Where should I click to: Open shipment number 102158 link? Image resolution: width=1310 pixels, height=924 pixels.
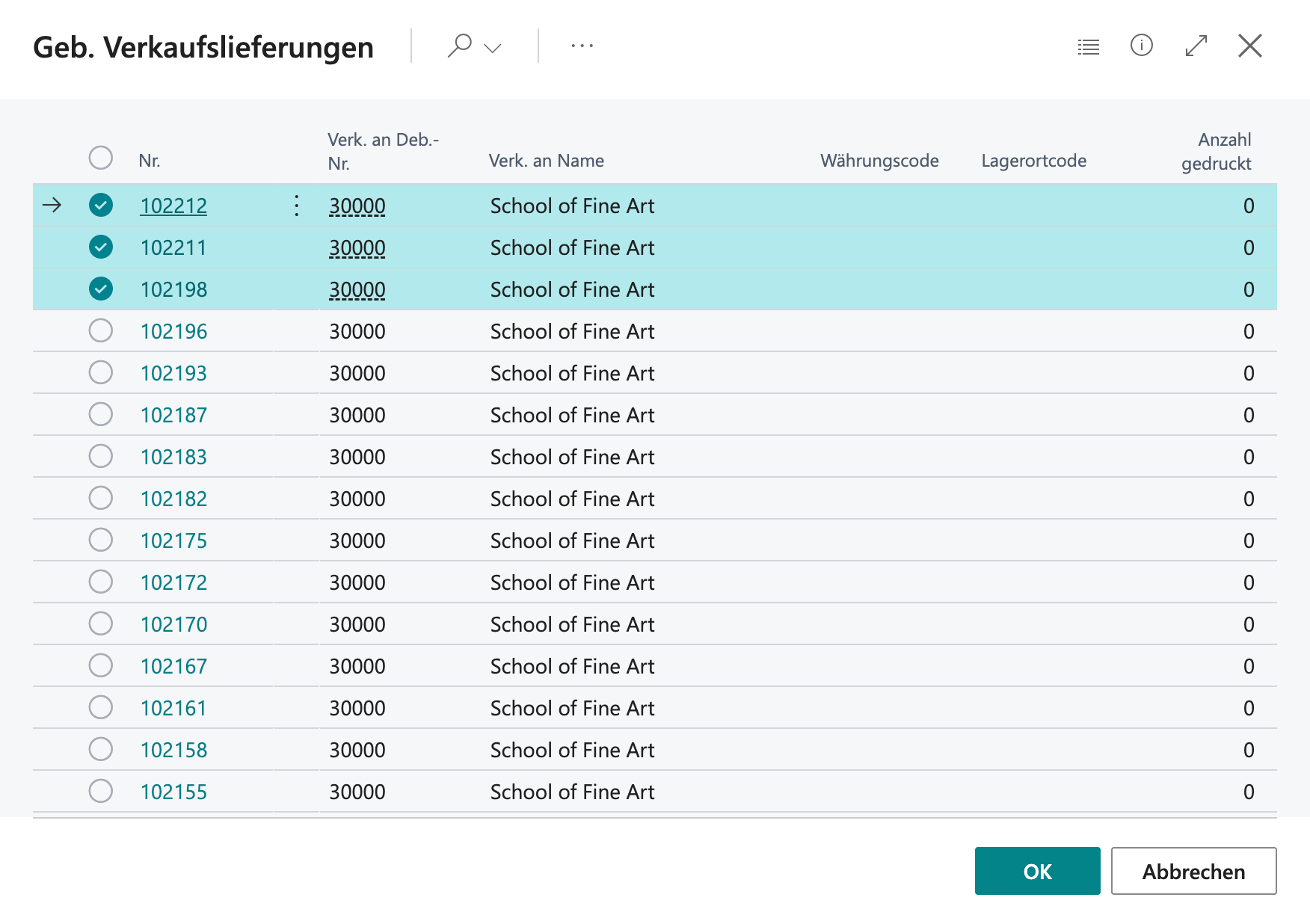tap(173, 750)
